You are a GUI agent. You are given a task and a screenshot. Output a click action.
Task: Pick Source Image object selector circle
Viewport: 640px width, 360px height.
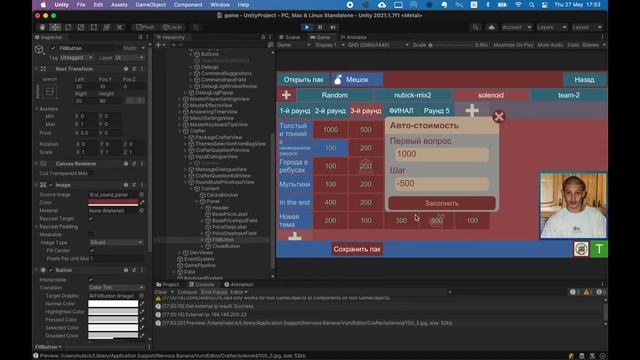[142, 195]
